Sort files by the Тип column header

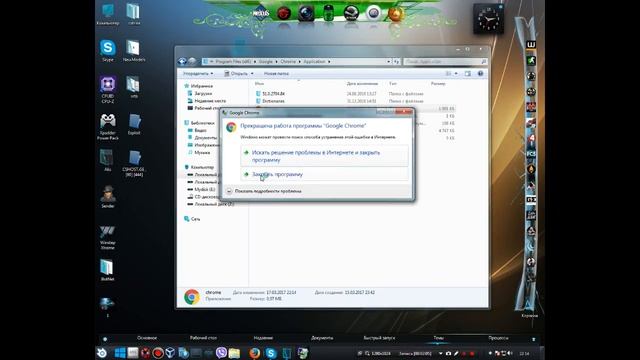(x=393, y=84)
